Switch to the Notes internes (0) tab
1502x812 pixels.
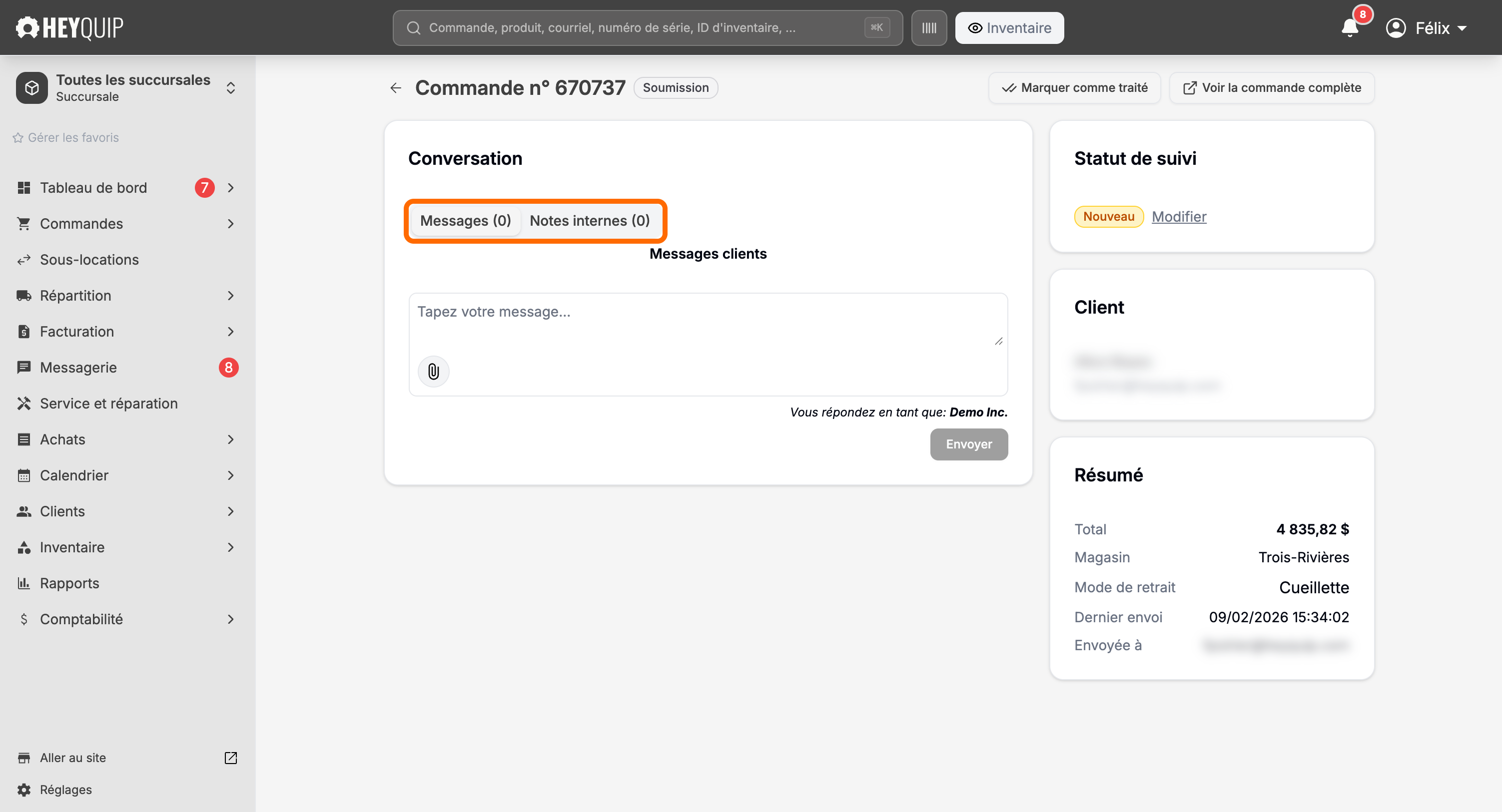point(590,221)
